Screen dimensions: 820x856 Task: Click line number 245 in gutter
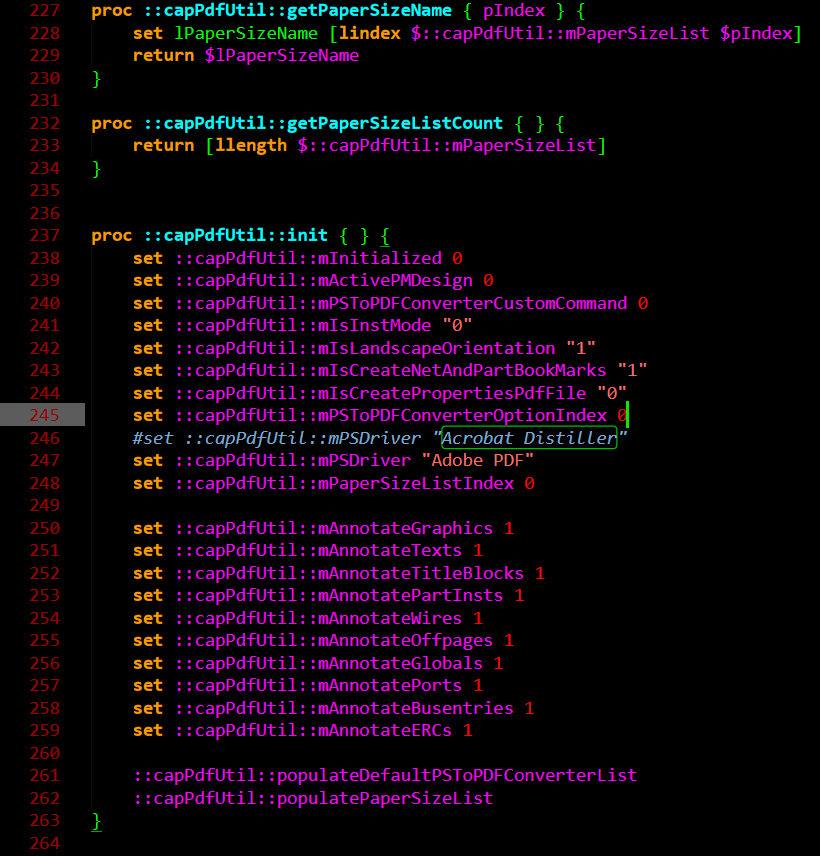point(44,415)
